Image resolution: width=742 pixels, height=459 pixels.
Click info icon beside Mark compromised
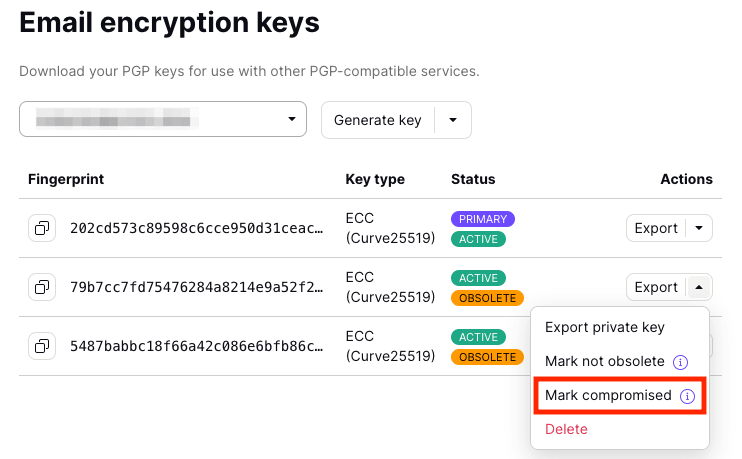pos(687,396)
